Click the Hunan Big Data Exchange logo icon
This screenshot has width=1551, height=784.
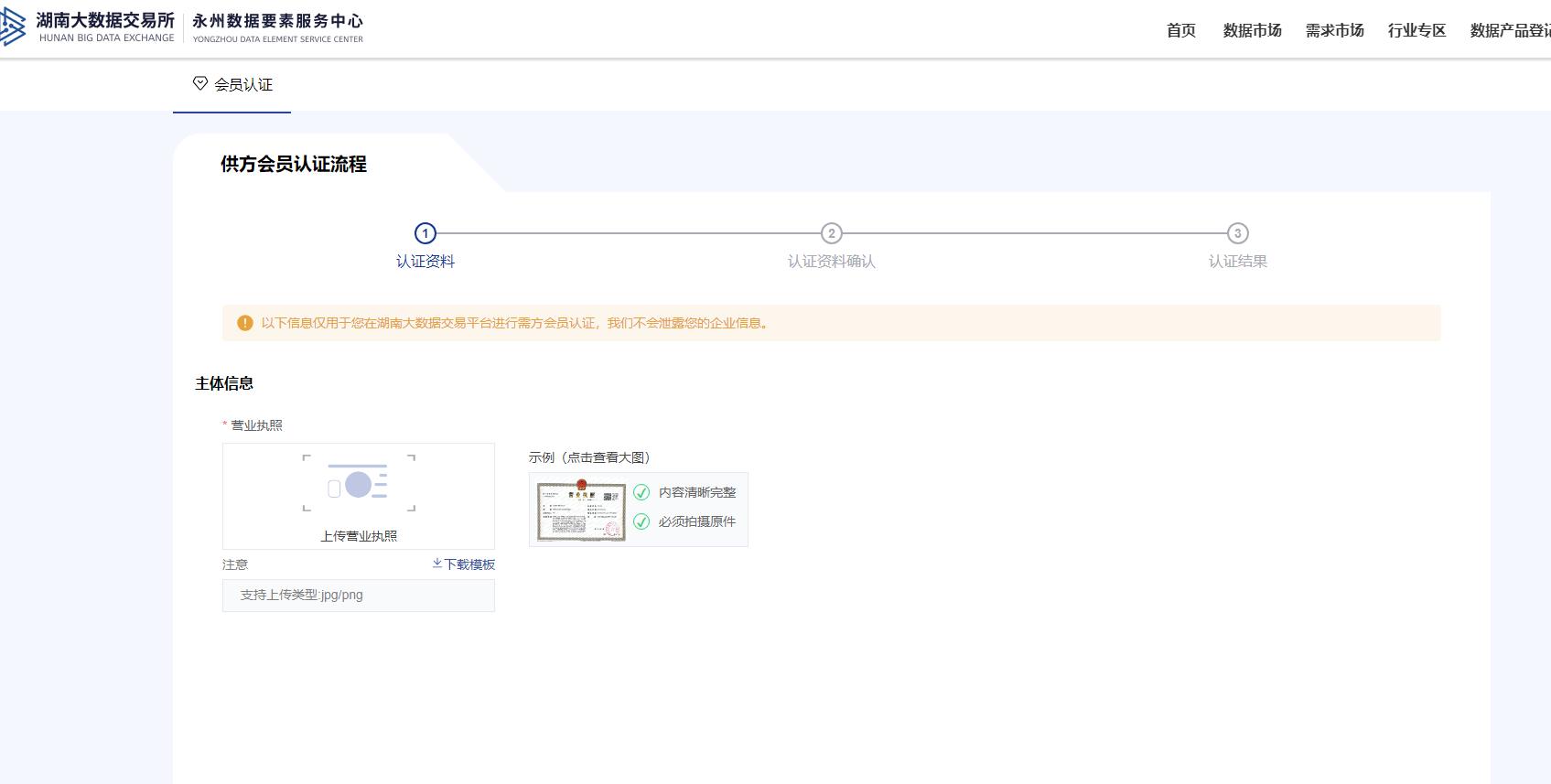13,27
